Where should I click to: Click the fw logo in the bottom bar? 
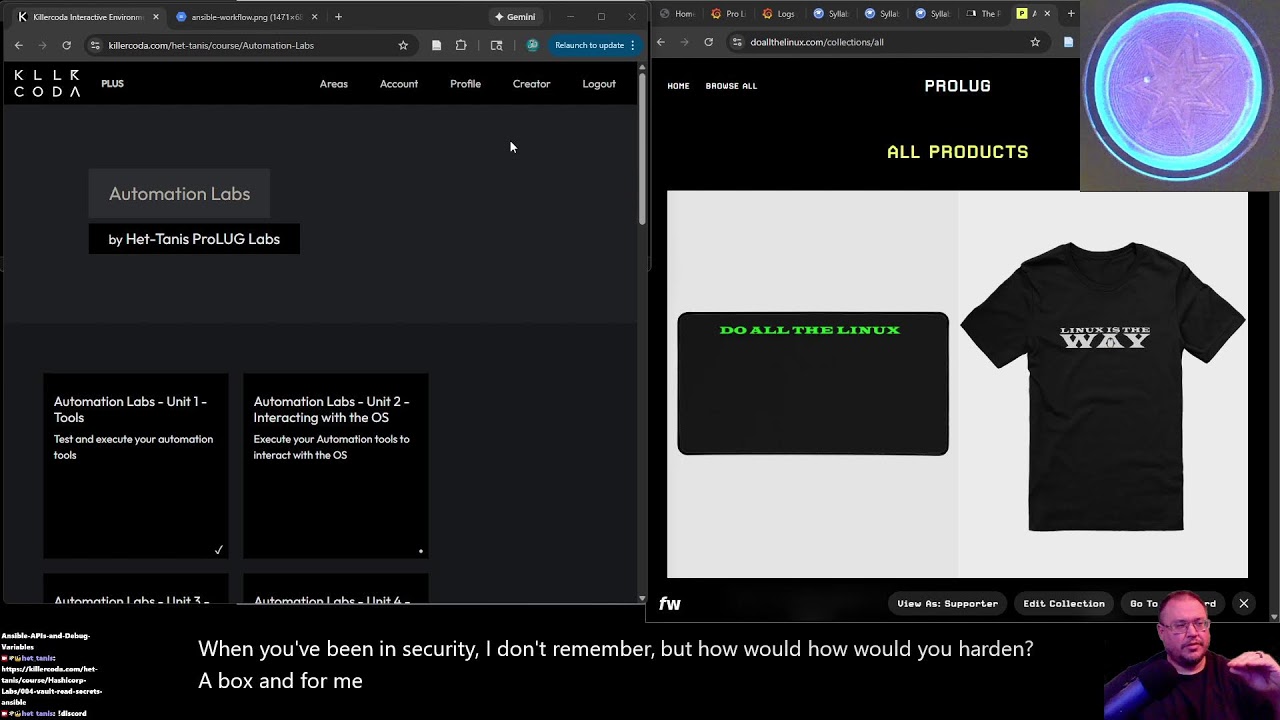pos(669,604)
